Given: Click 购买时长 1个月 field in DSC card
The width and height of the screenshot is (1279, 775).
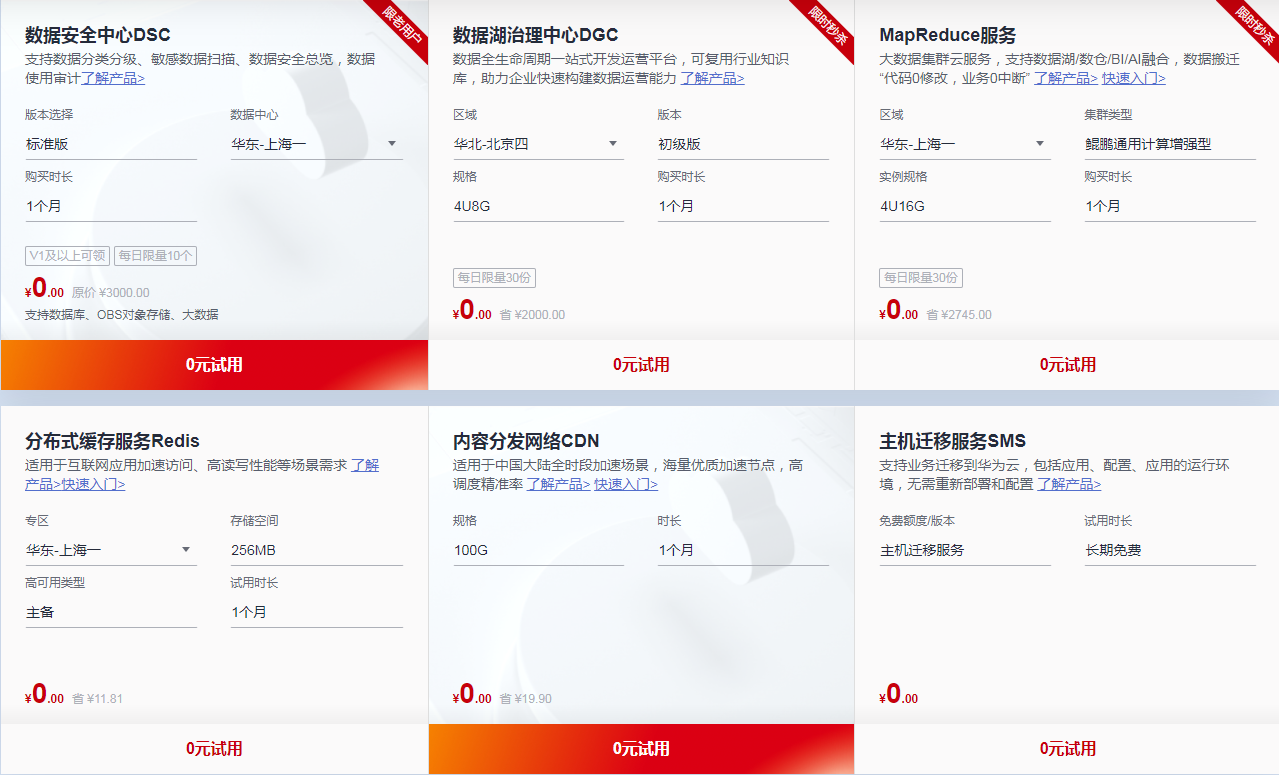Looking at the screenshot, I should [111, 206].
